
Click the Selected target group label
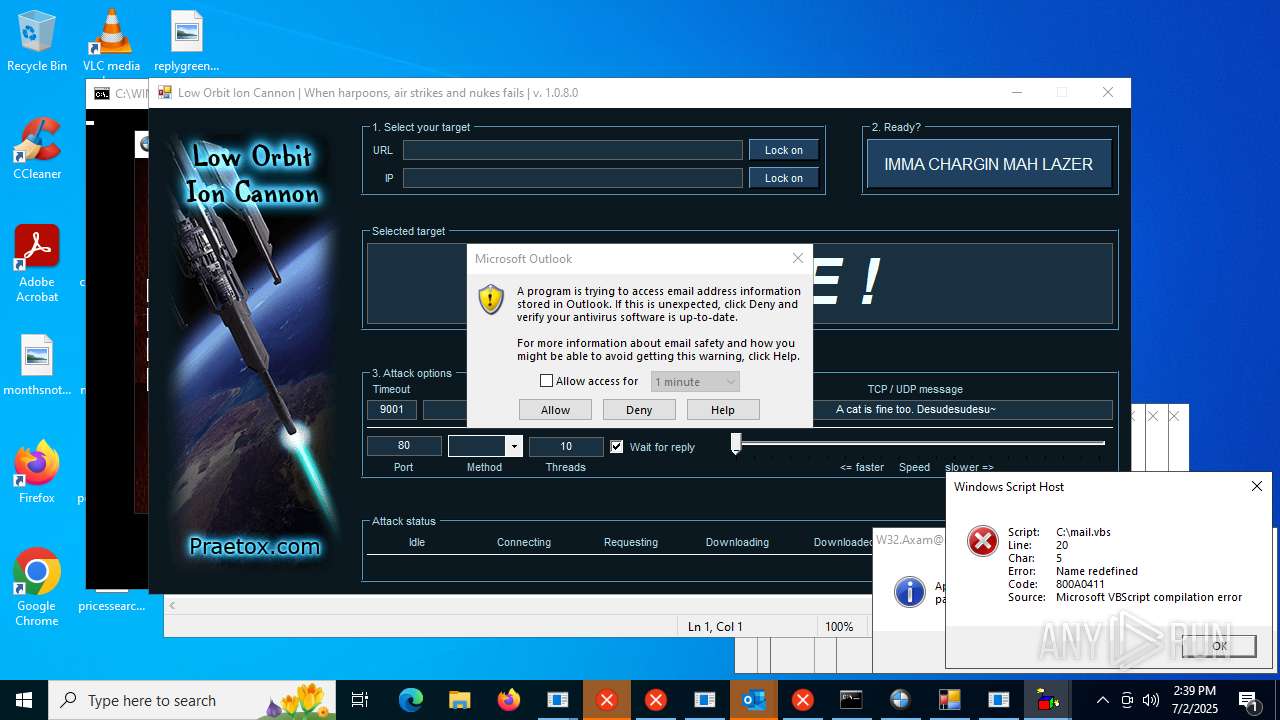tap(409, 231)
